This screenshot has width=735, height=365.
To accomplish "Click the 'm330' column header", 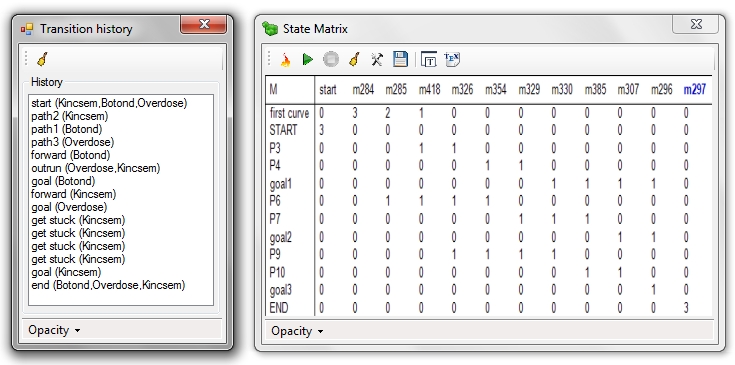I will click(x=562, y=89).
